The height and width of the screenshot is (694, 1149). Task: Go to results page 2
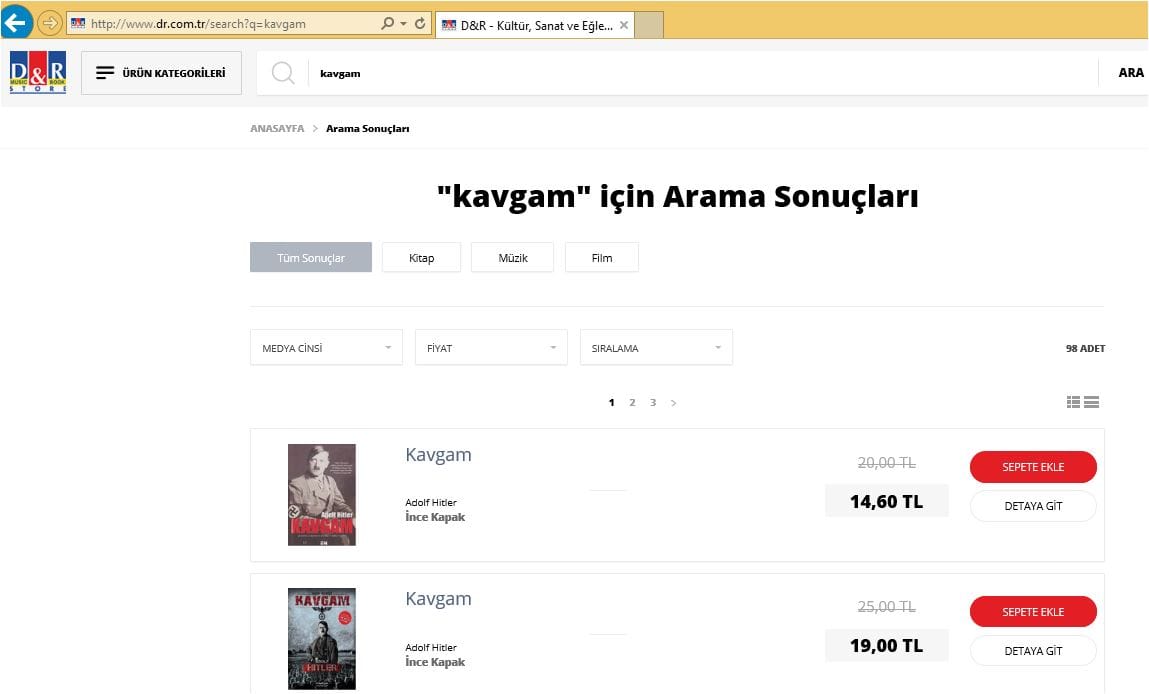(x=632, y=402)
